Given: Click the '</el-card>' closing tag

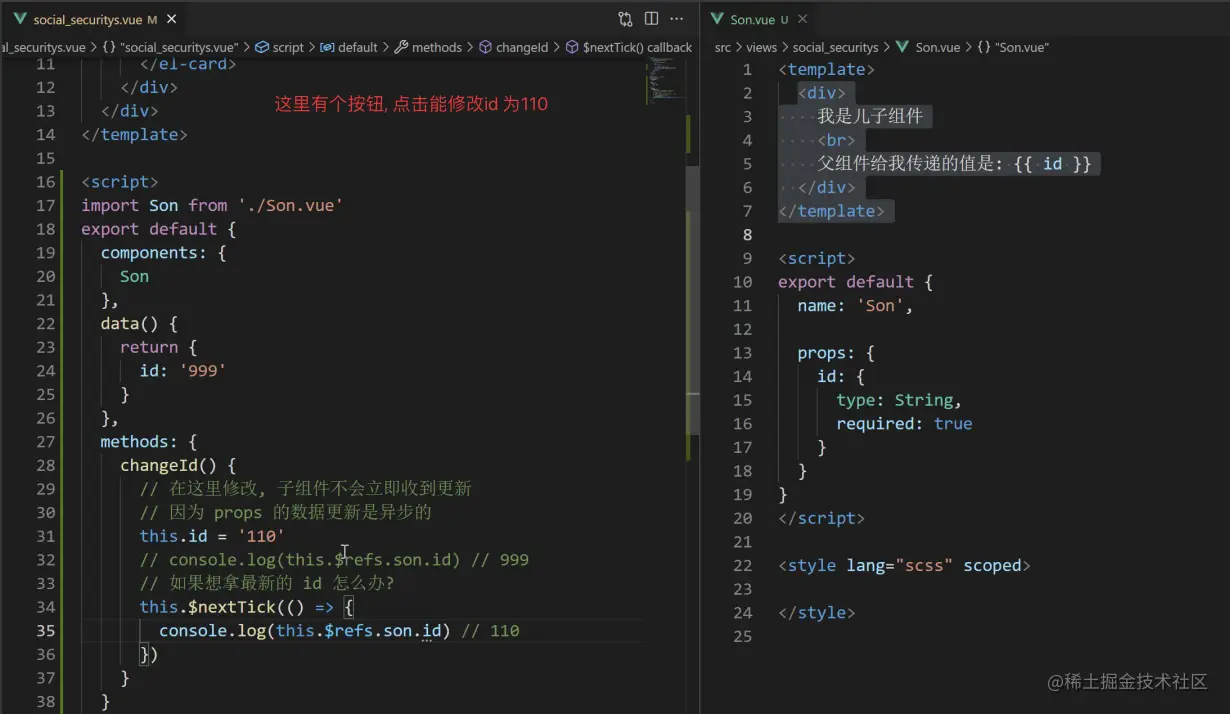Looking at the screenshot, I should click(188, 64).
